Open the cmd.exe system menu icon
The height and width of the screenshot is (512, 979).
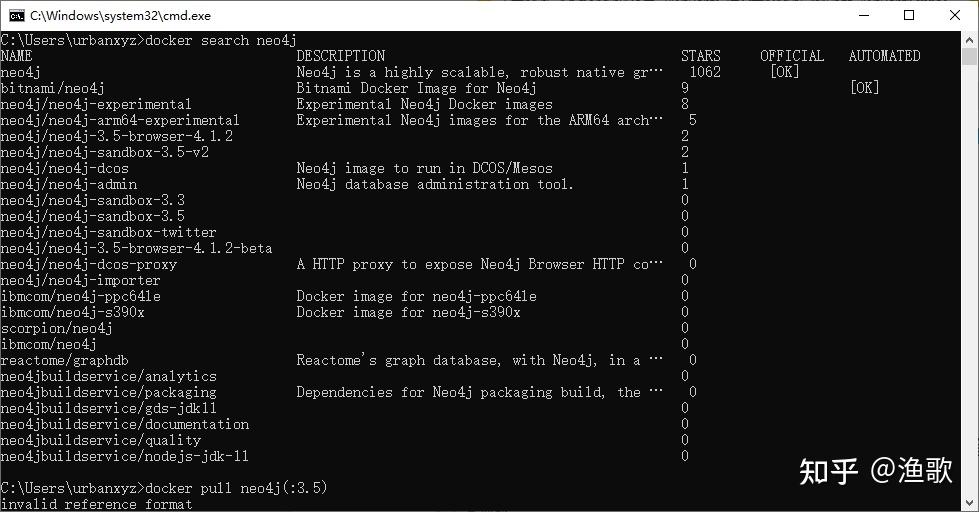pos(16,16)
